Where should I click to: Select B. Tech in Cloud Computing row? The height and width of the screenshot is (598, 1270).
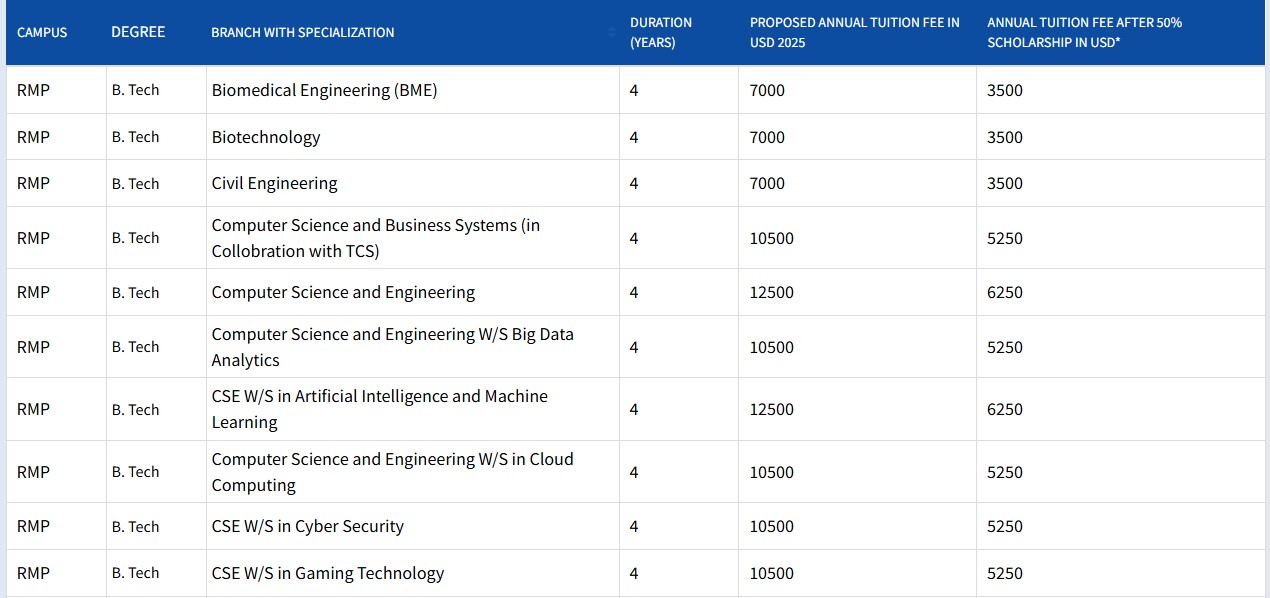pos(135,472)
